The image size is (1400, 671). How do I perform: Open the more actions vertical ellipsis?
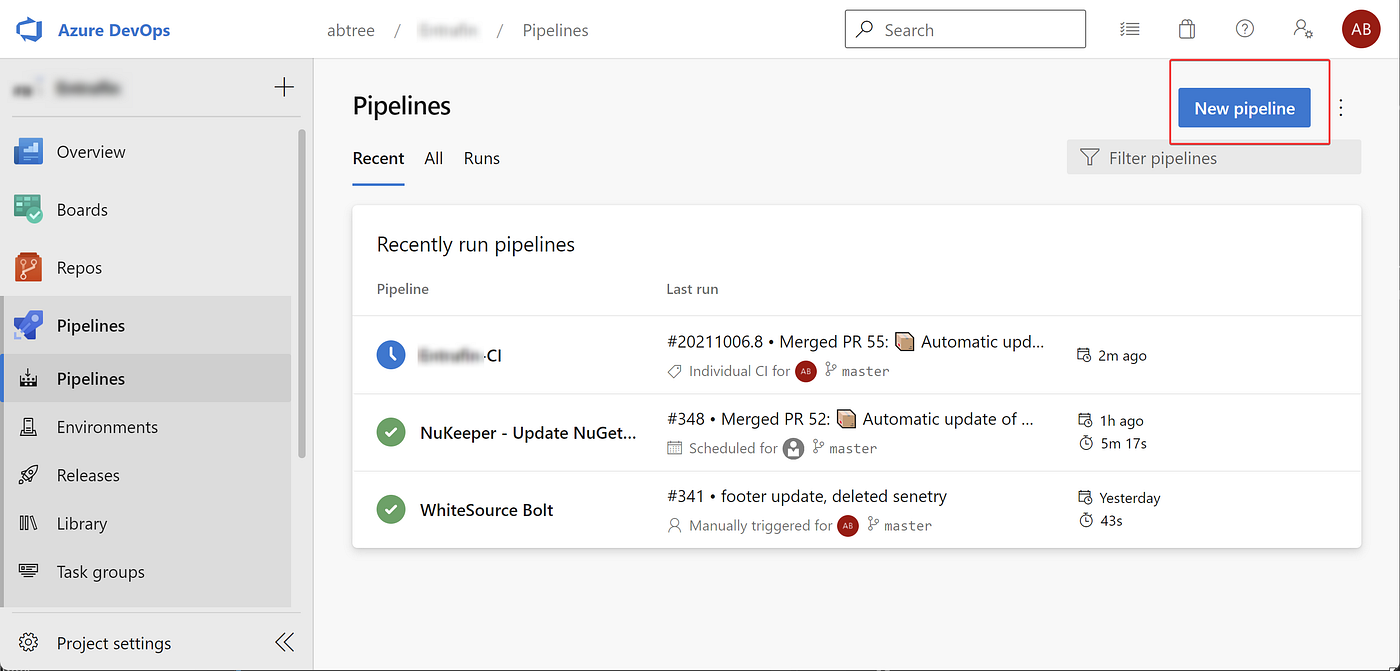1341,108
